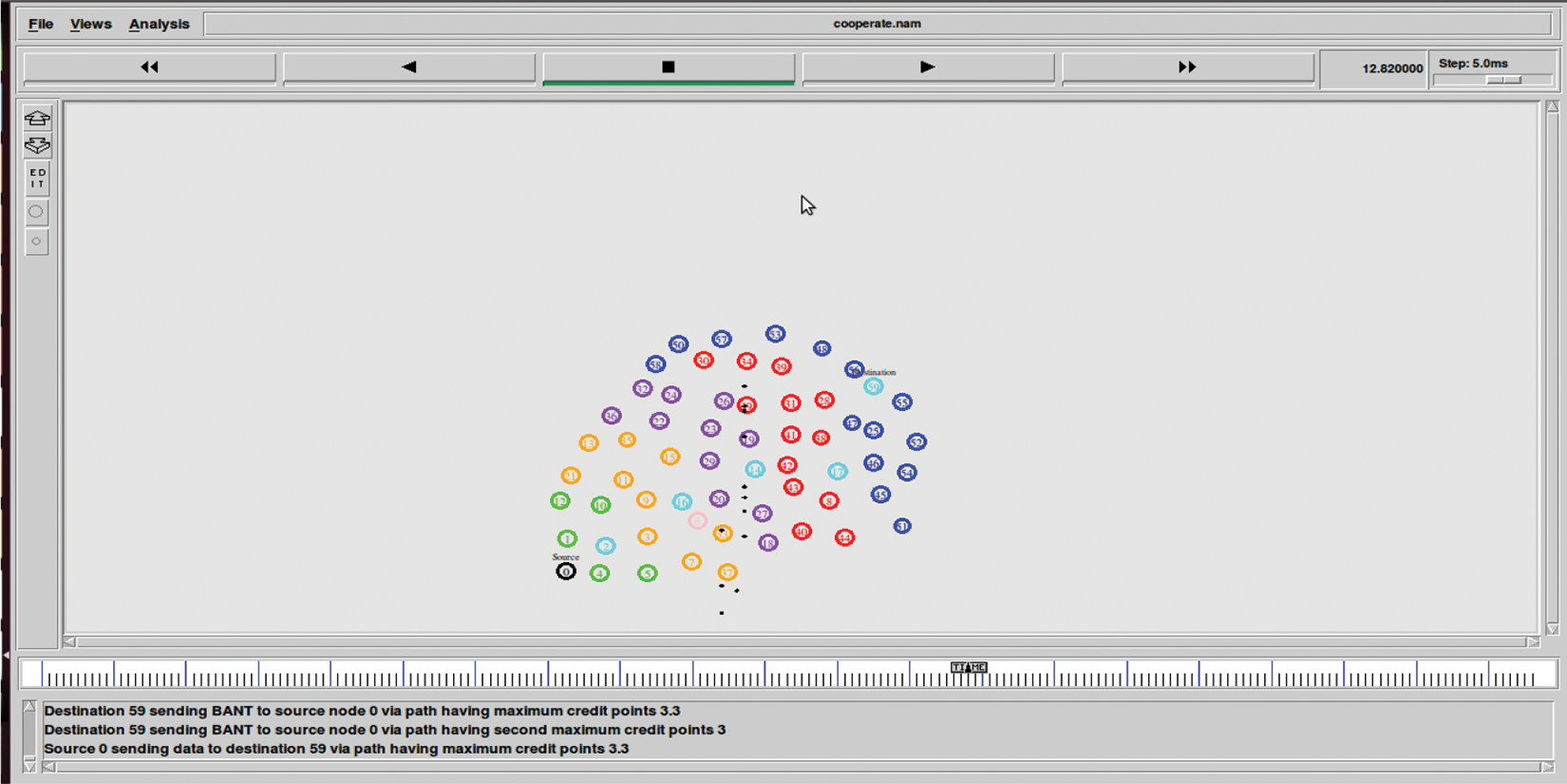Open the File menu
Screen dimensions: 1567x784
[40, 24]
